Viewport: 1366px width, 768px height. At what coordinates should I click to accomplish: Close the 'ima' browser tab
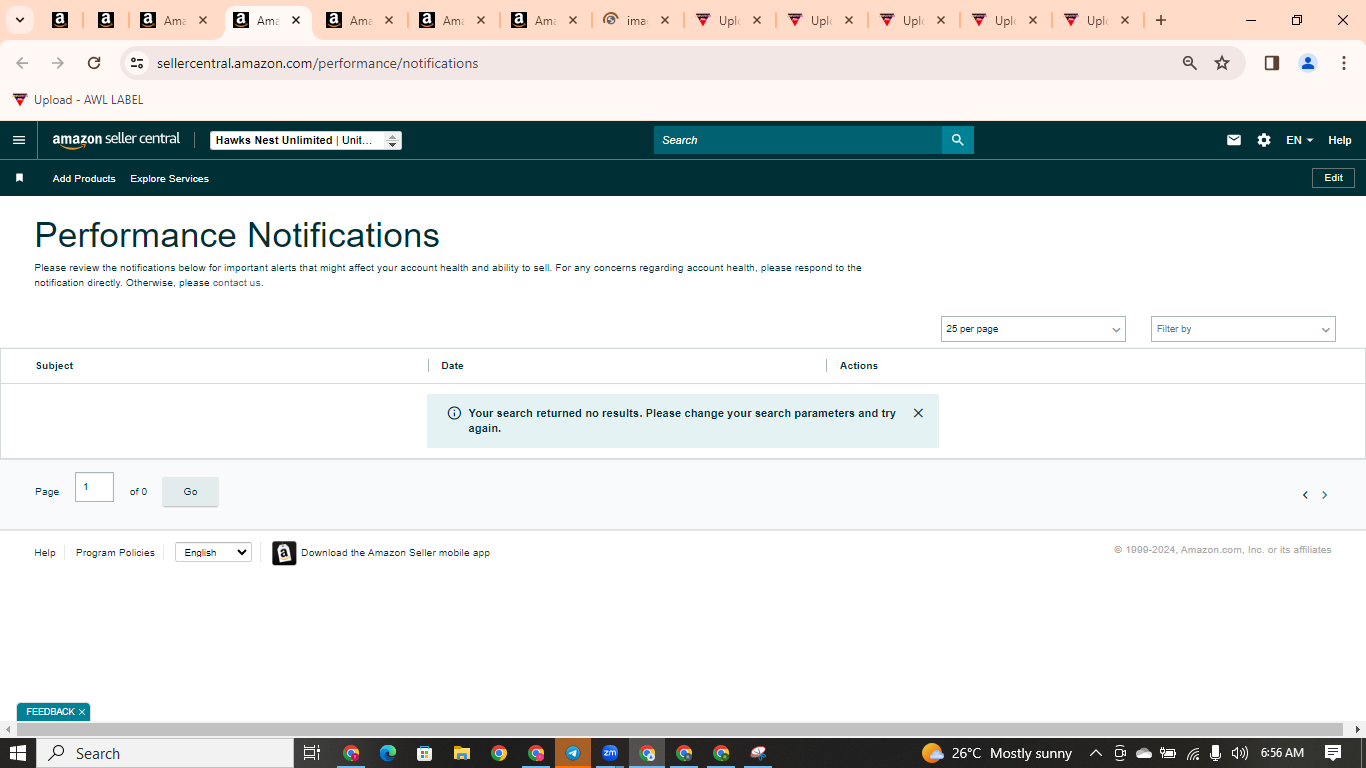665,20
